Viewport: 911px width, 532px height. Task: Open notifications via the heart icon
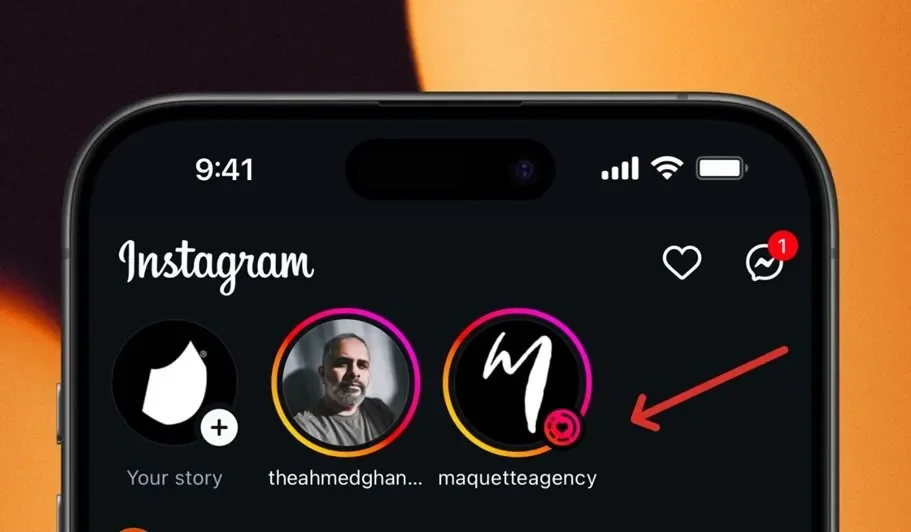[x=682, y=263]
